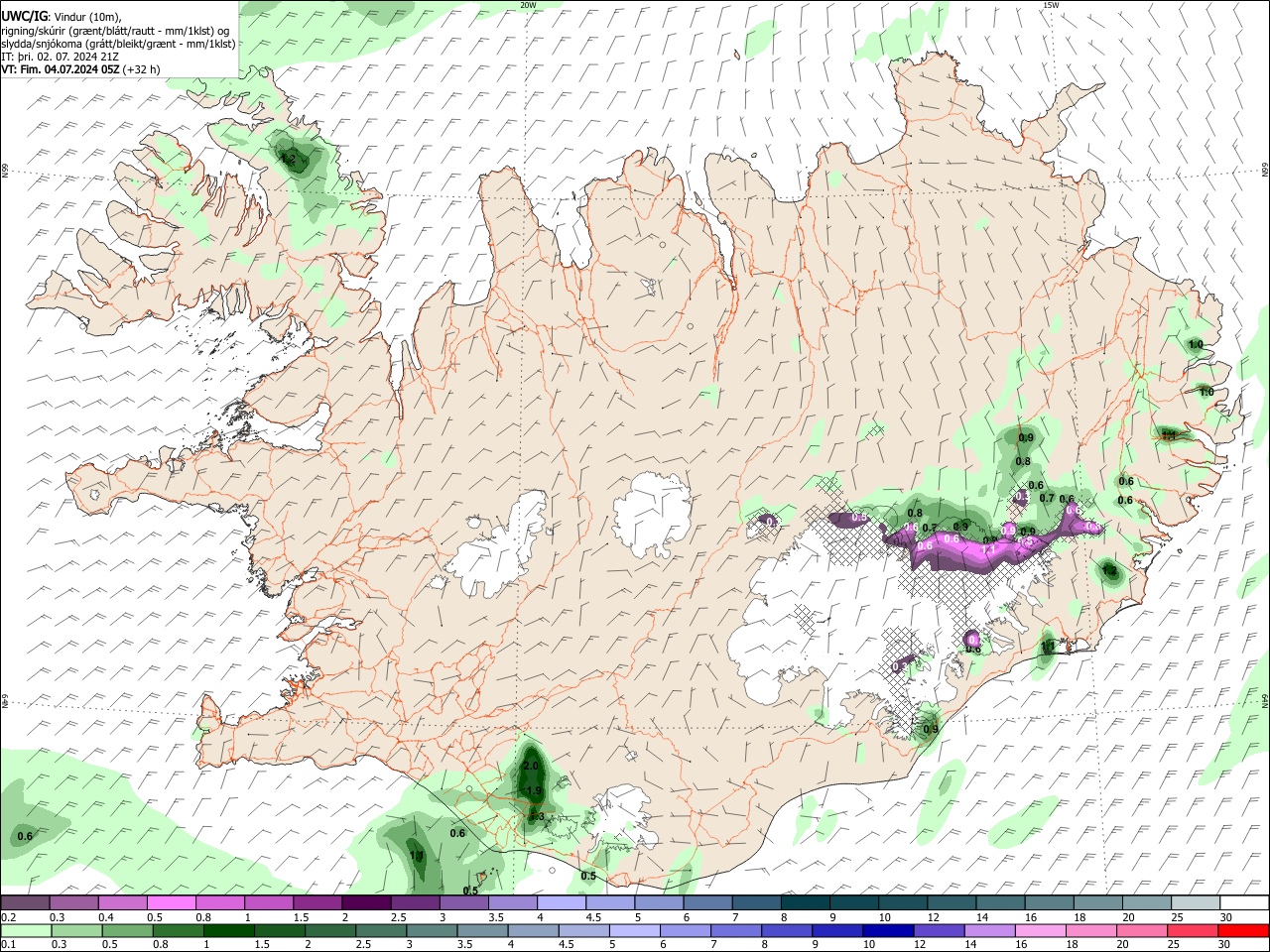Click the 'IT: þri. 02. 07. 2024 21Z' line

point(61,57)
